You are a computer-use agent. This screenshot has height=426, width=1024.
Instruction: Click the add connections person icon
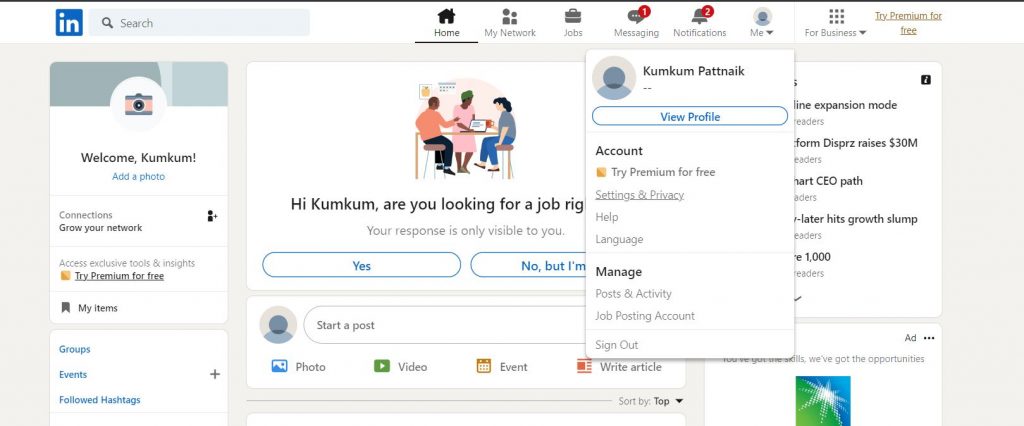click(212, 215)
